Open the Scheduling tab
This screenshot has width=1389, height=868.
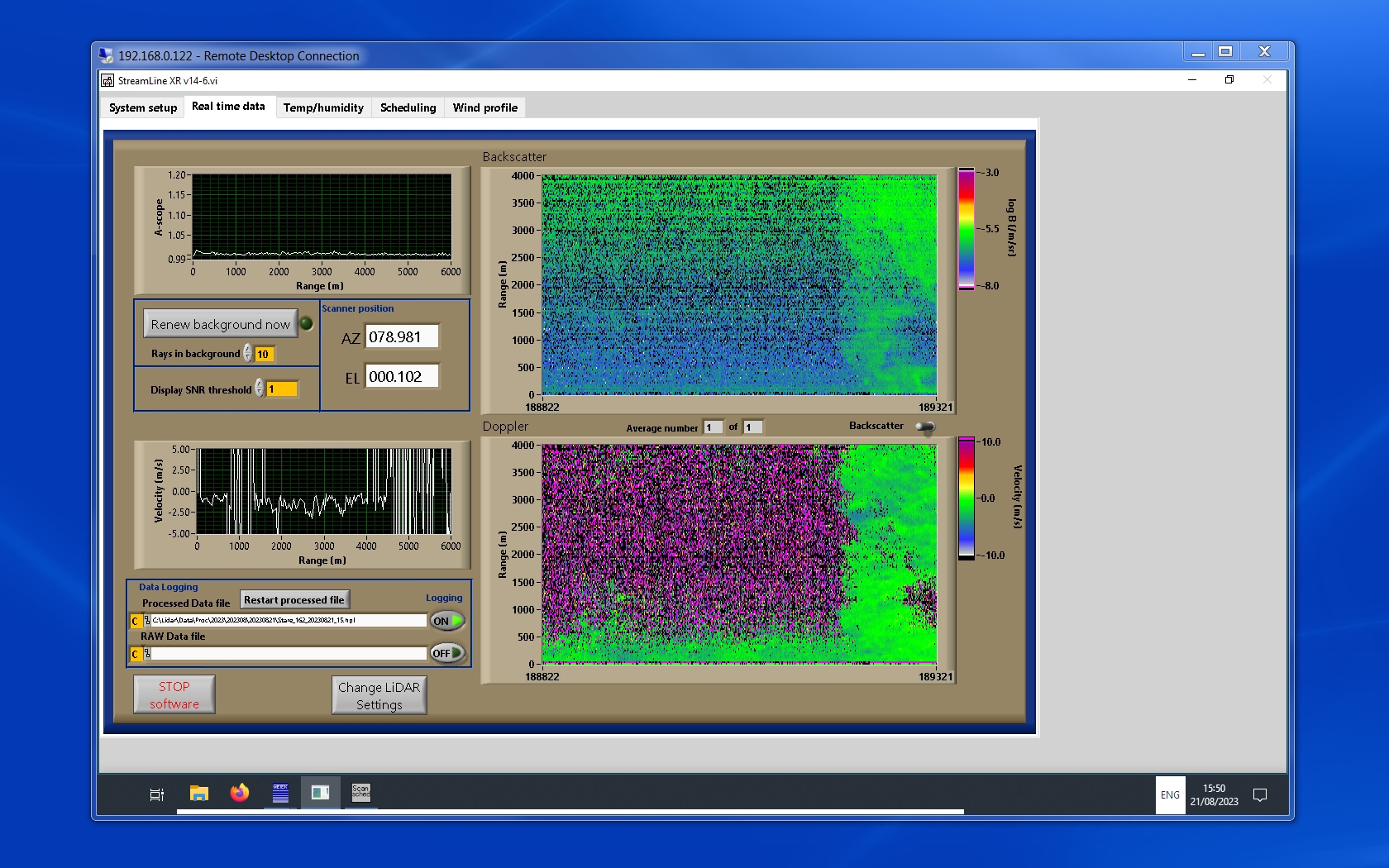[408, 107]
